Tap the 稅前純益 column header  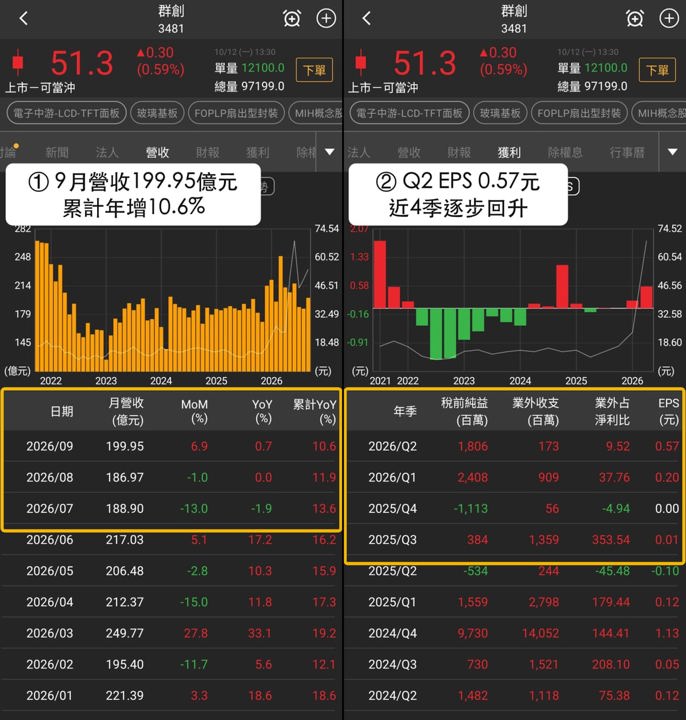(464, 411)
